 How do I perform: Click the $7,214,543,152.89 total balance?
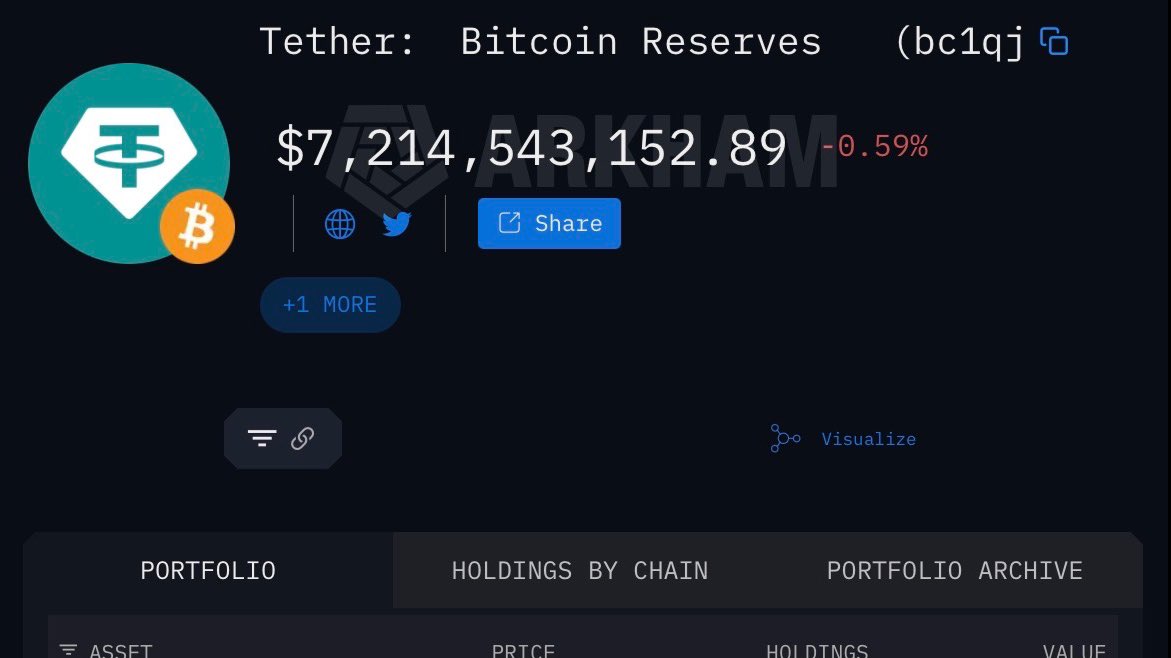coord(531,149)
